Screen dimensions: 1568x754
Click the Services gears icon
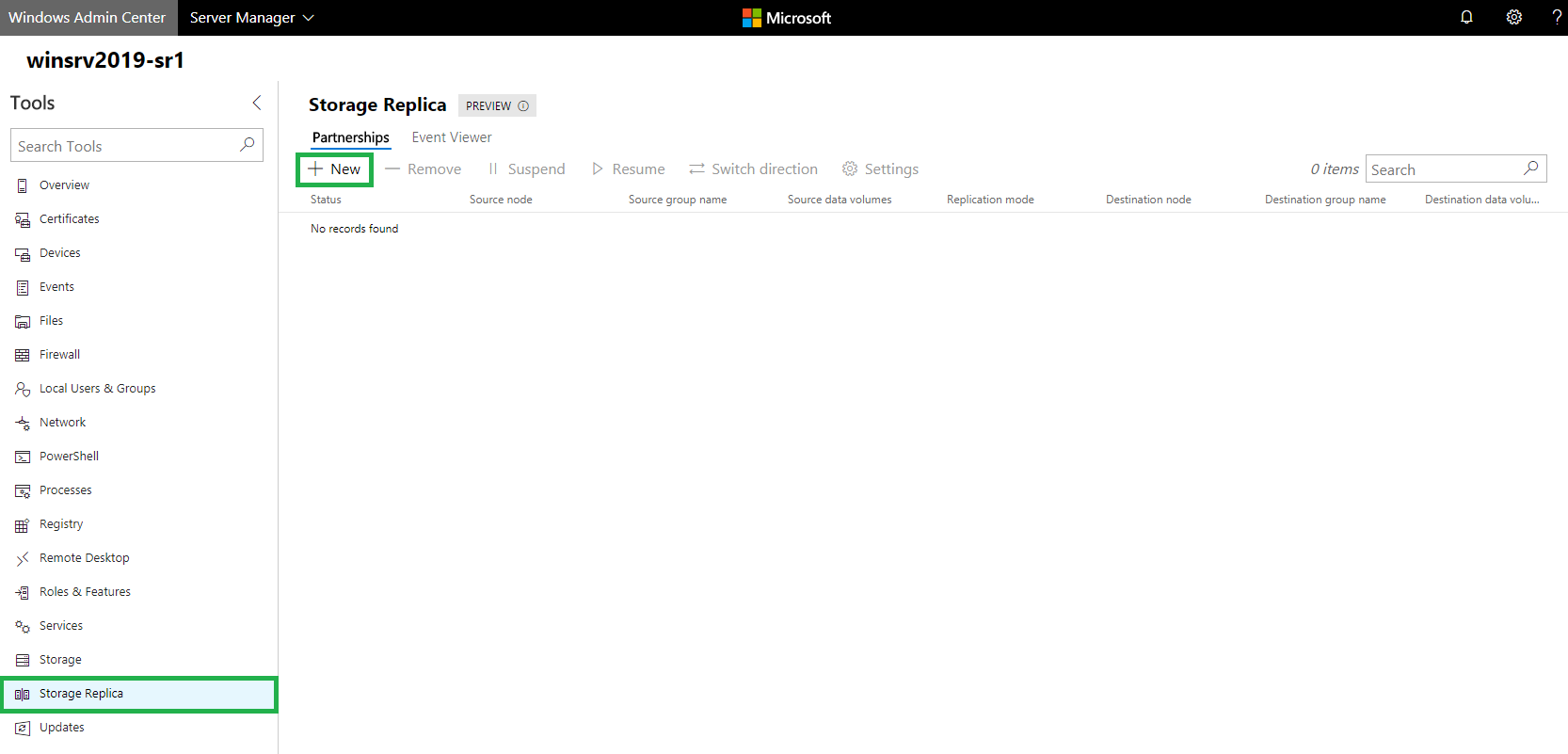pyautogui.click(x=23, y=626)
